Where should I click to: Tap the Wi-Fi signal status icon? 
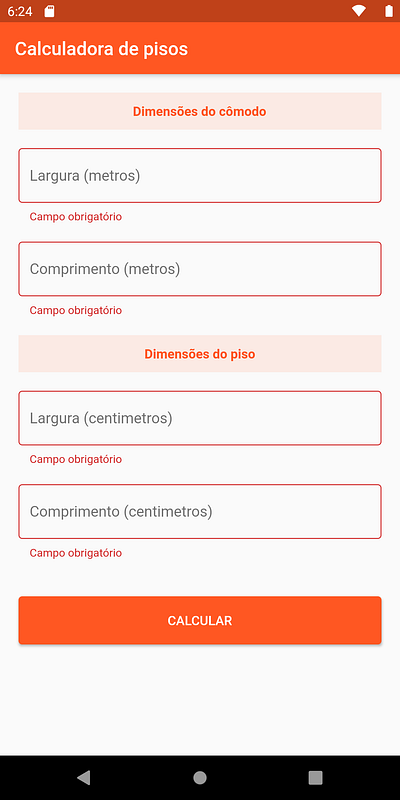[359, 11]
